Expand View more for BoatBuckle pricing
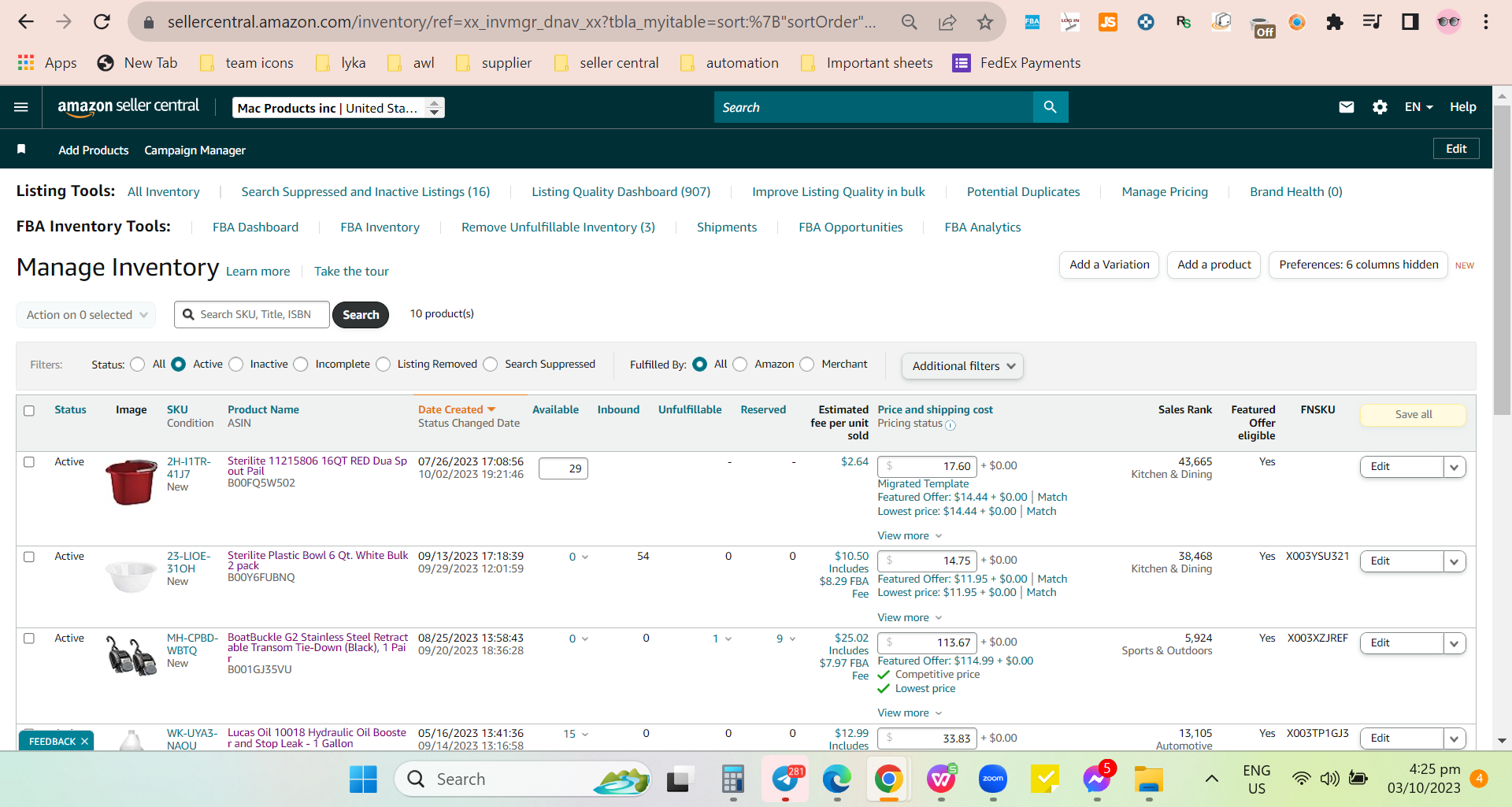This screenshot has height=807, width=1512. click(x=910, y=713)
